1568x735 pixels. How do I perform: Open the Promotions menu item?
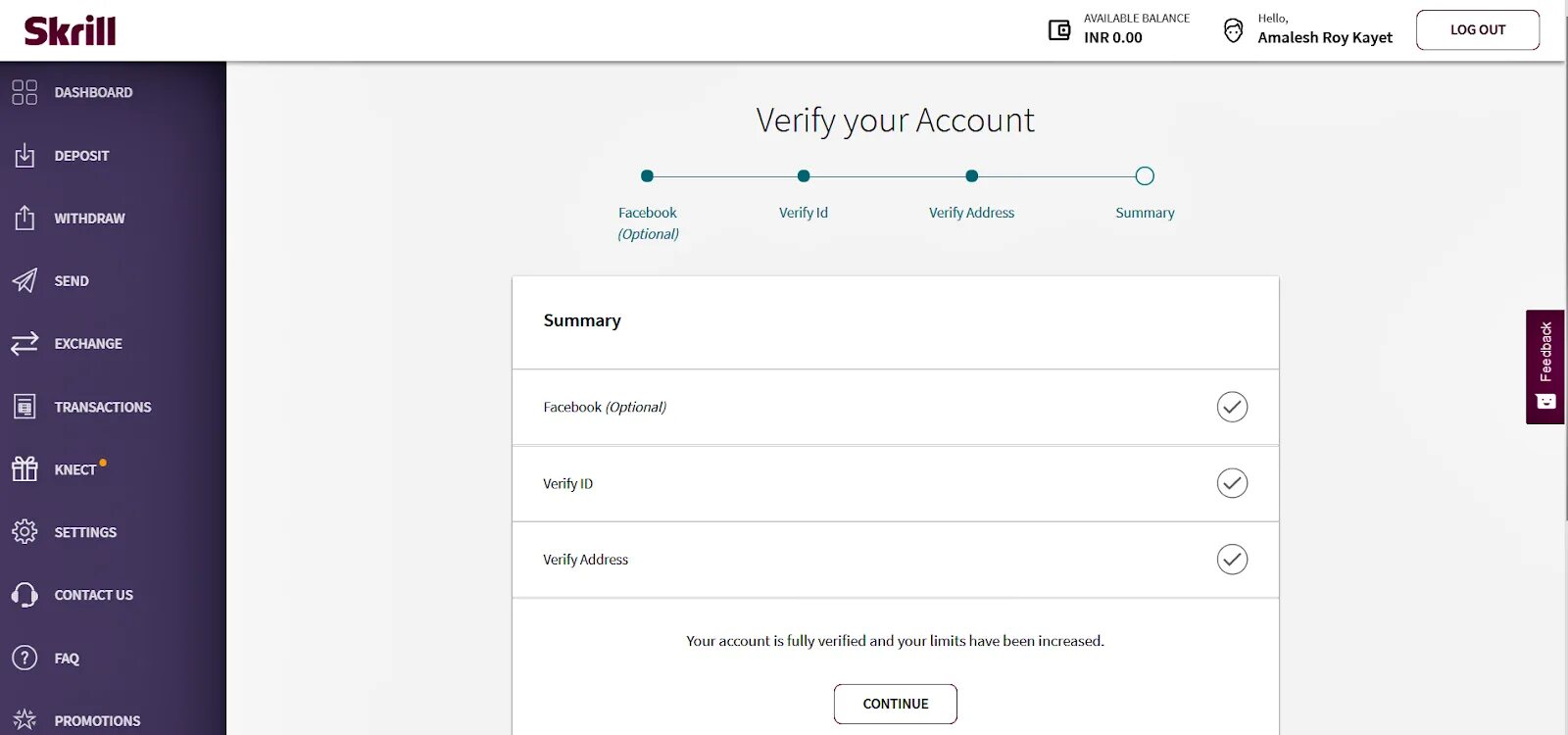point(97,720)
